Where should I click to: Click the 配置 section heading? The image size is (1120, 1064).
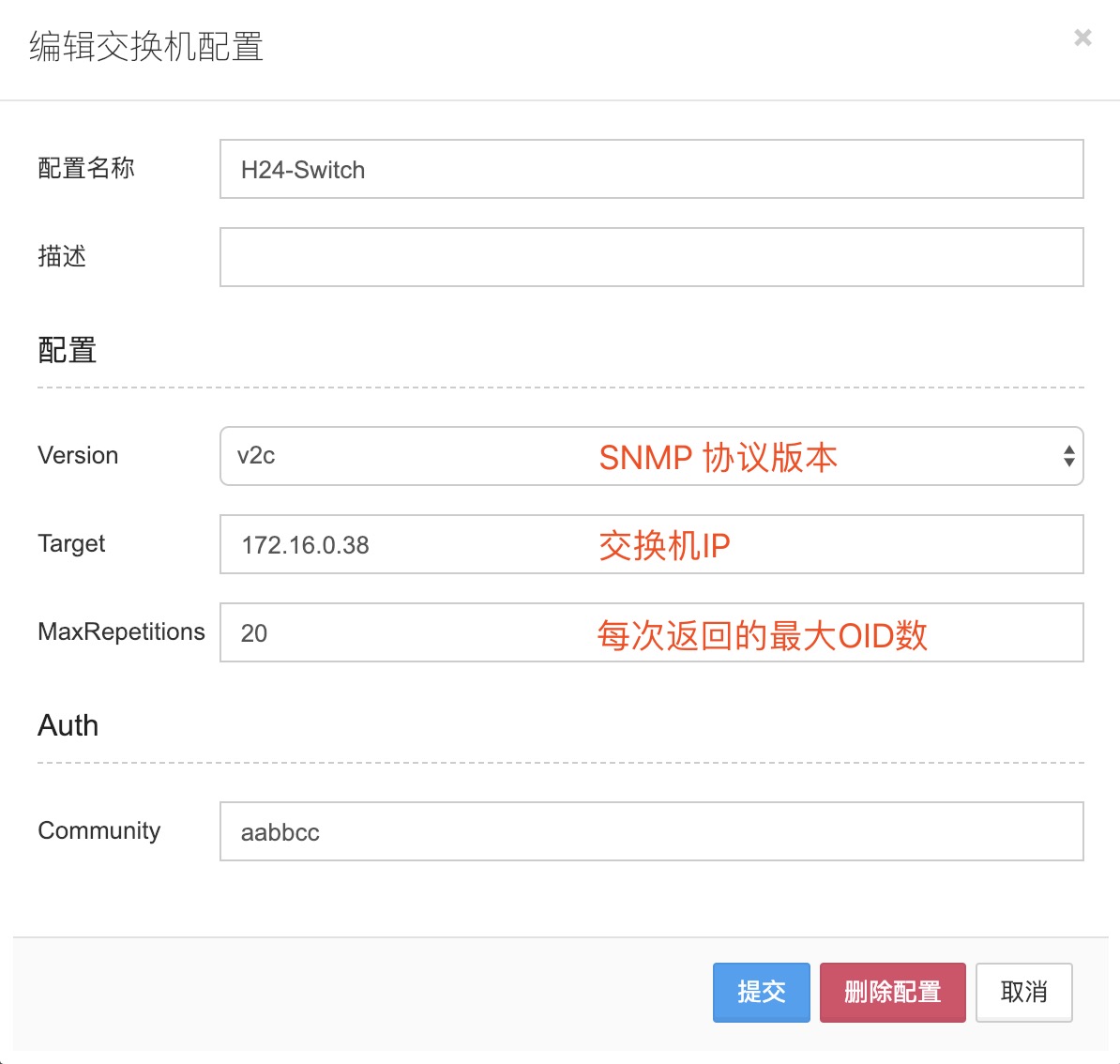pos(68,350)
